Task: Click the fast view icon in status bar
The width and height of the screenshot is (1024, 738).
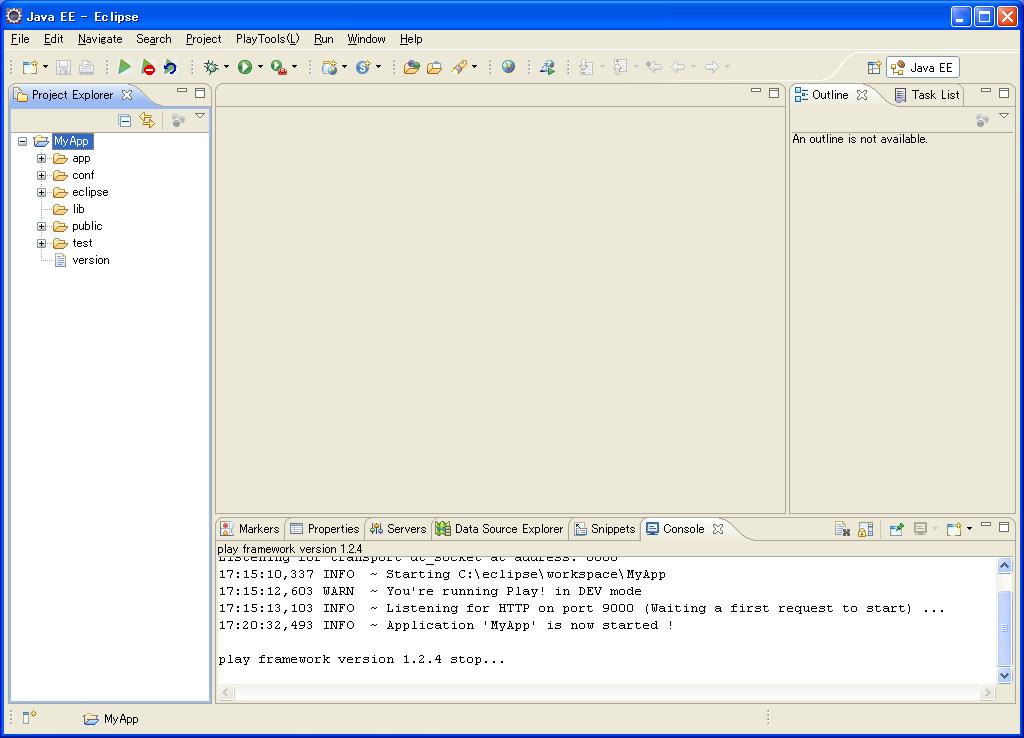Action: tap(29, 718)
